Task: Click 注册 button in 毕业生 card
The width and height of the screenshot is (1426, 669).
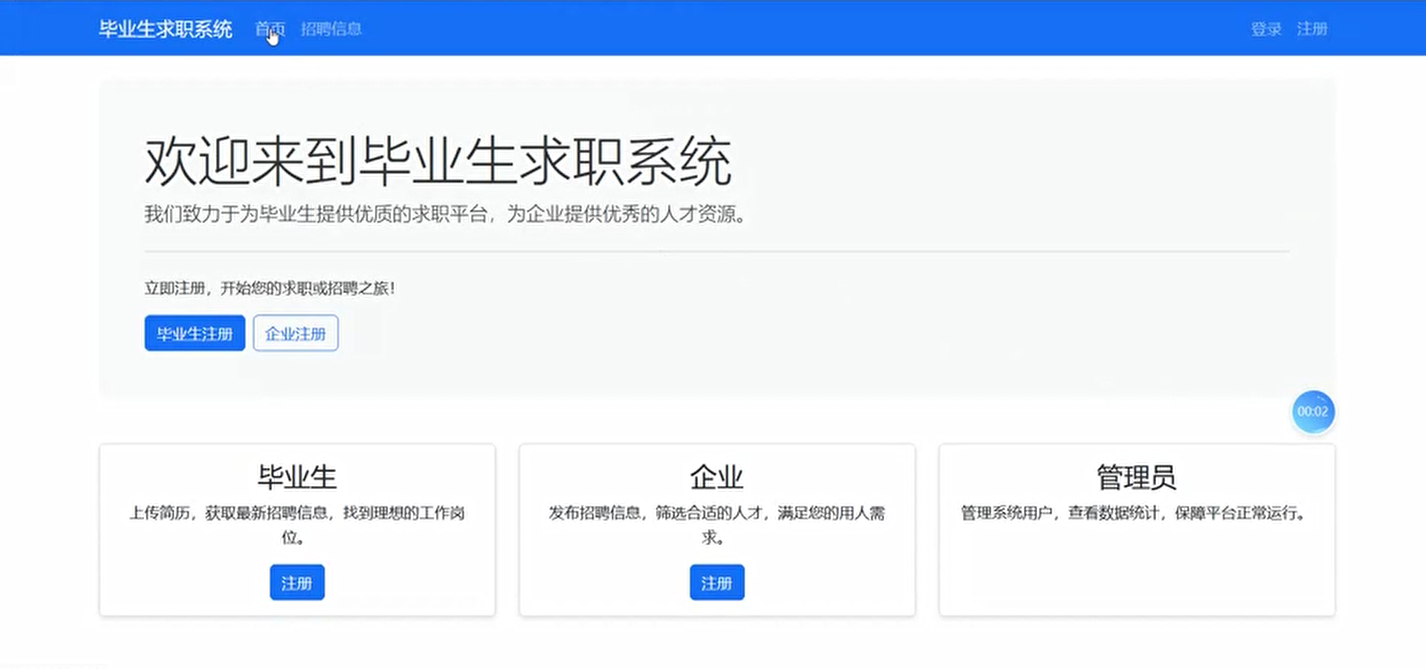Action: click(x=297, y=582)
